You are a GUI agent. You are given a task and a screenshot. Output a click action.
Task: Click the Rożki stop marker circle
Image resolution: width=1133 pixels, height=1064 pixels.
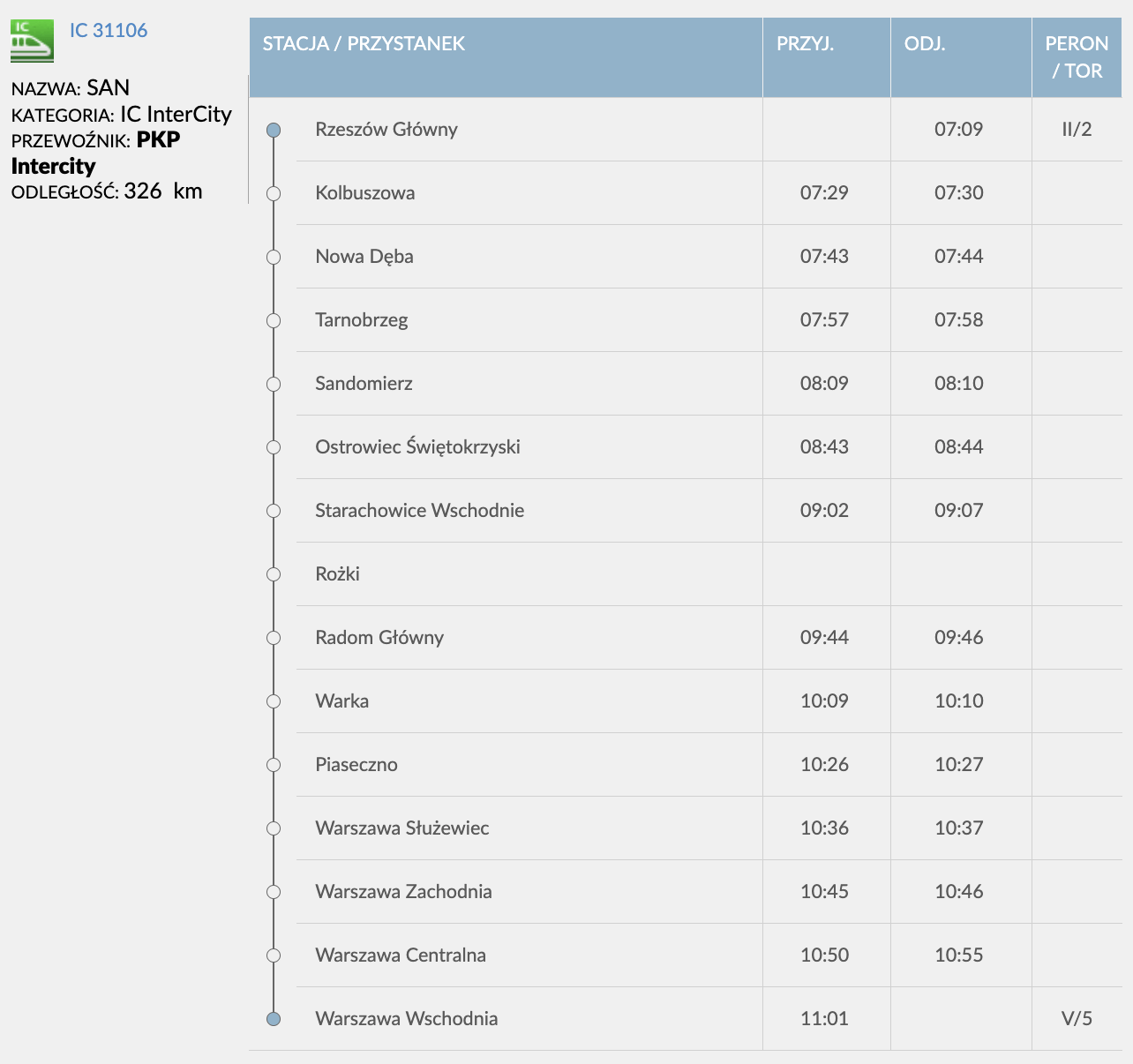click(x=274, y=574)
